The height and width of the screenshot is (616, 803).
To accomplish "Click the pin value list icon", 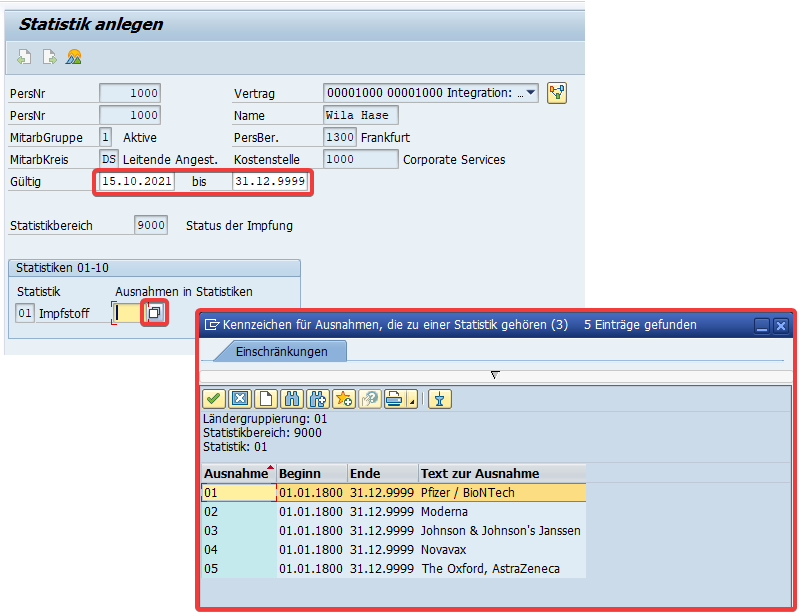I will click(x=439, y=399).
